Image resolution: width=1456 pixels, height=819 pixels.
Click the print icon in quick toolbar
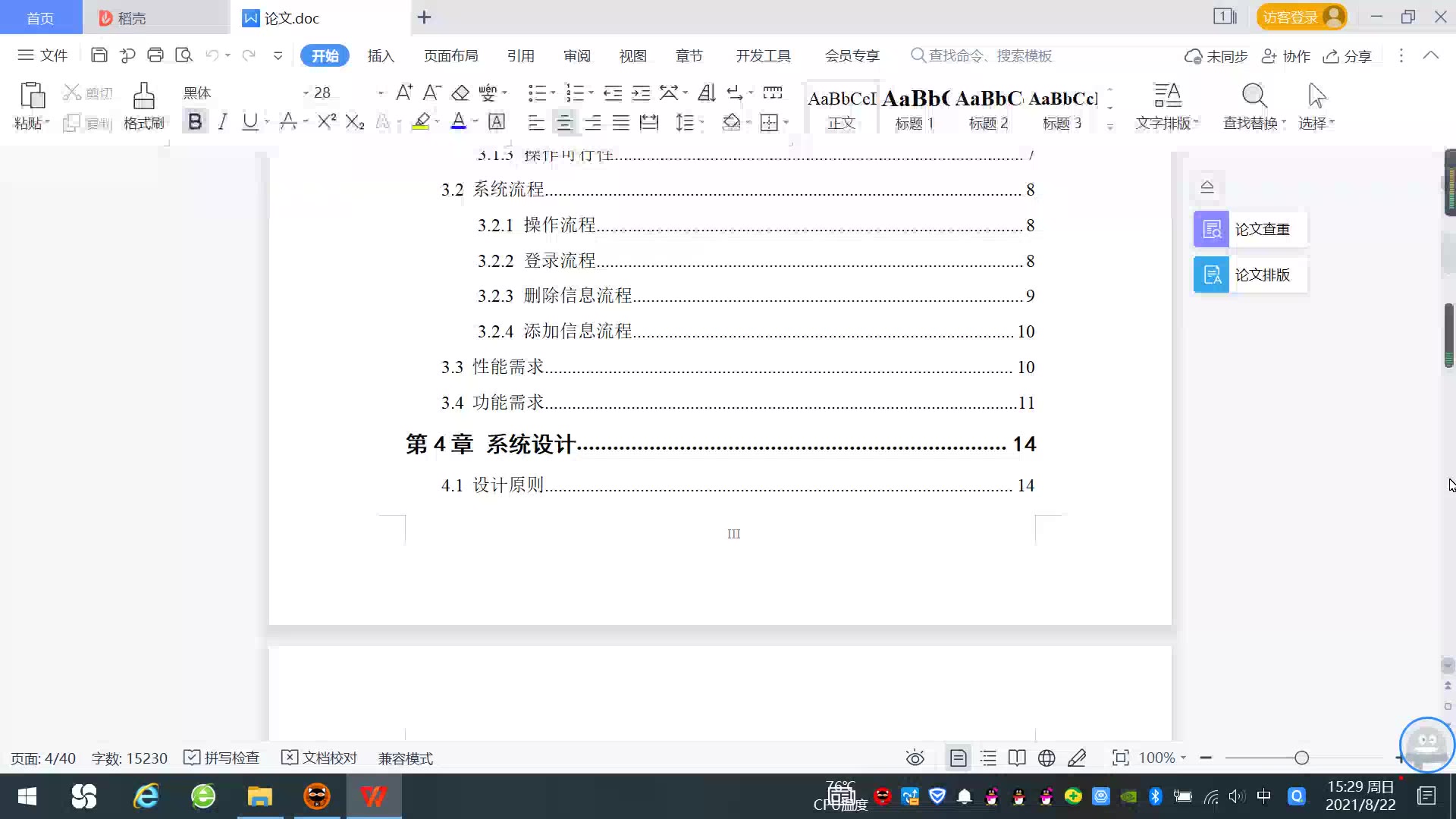tap(155, 55)
